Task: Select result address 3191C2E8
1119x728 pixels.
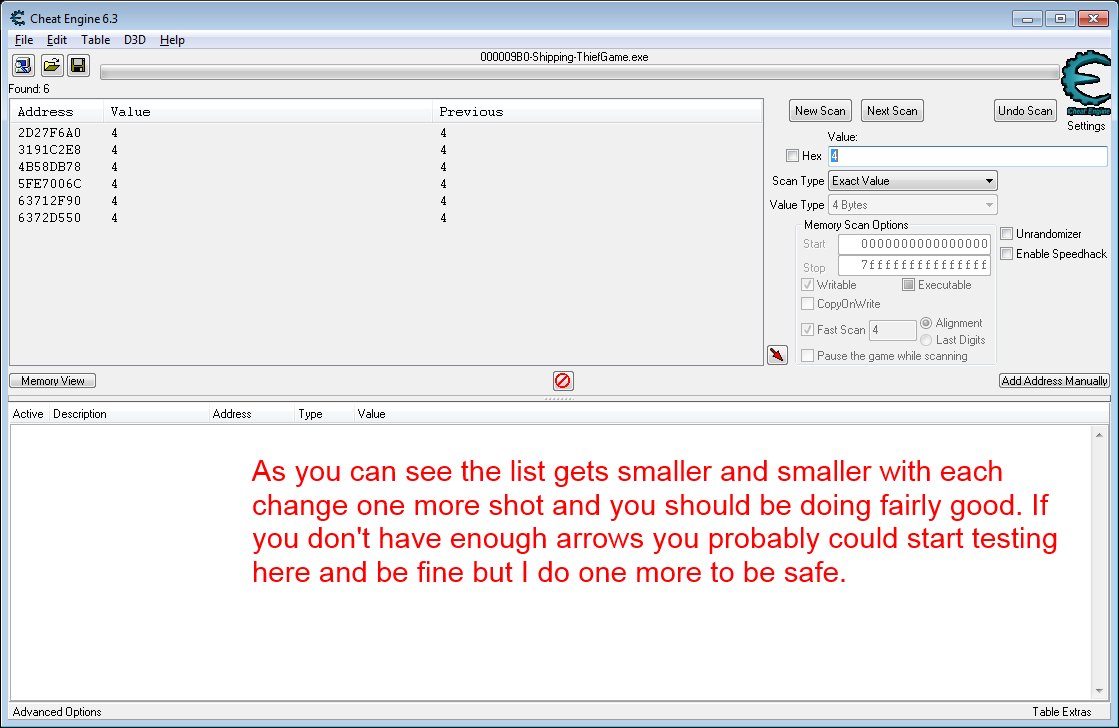Action: [x=50, y=150]
